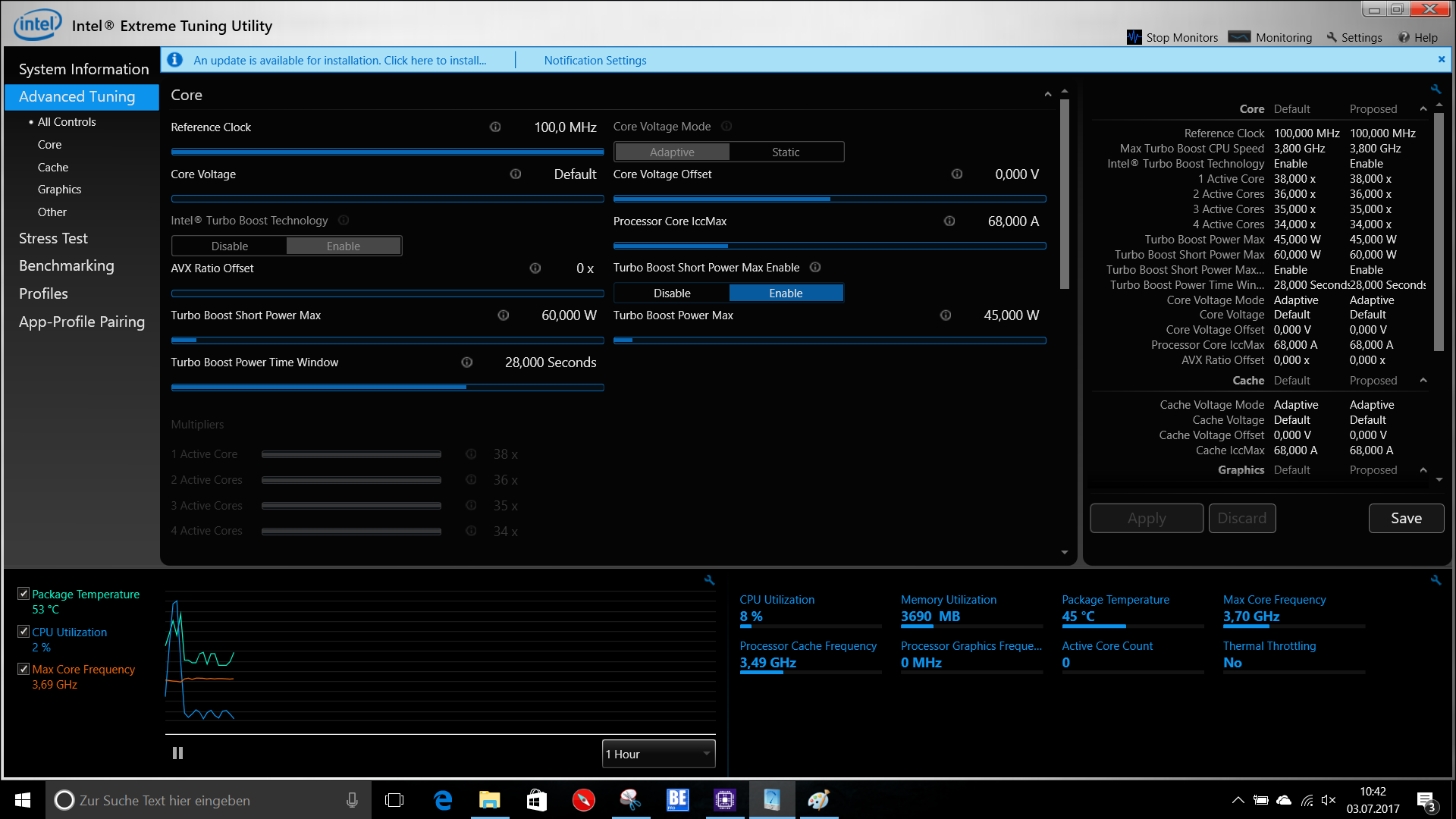The width and height of the screenshot is (1456, 819).
Task: Click the Core Voltage Offset info icon
Action: pyautogui.click(x=957, y=174)
